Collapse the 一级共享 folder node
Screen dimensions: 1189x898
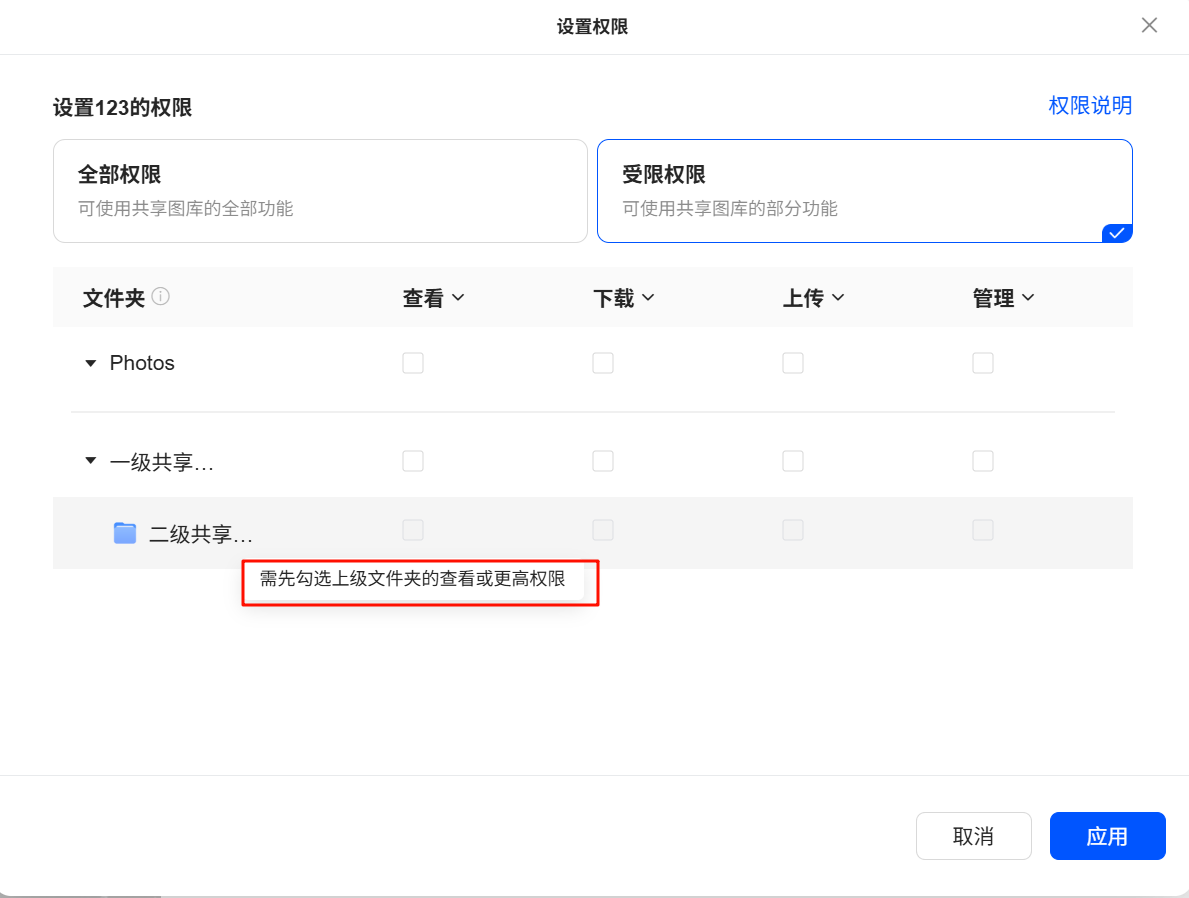coord(90,461)
